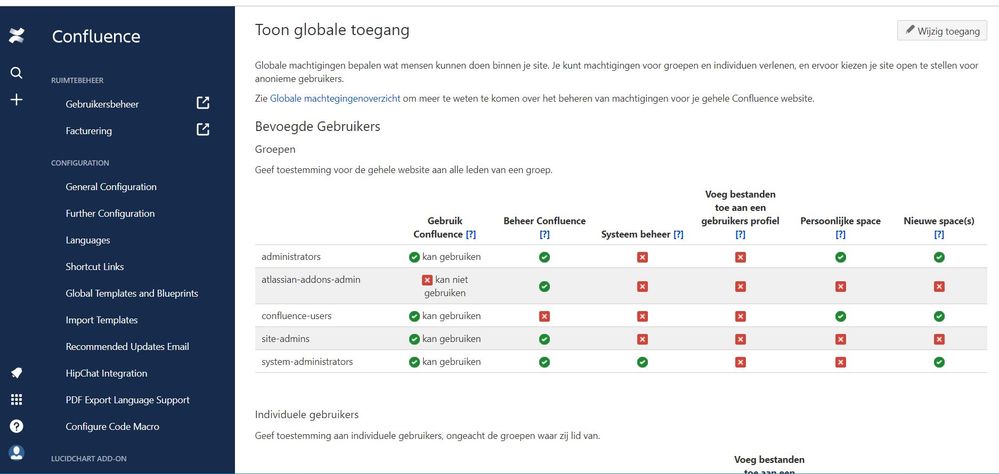Open the user profile avatar
The image size is (999, 474).
[x=17, y=452]
